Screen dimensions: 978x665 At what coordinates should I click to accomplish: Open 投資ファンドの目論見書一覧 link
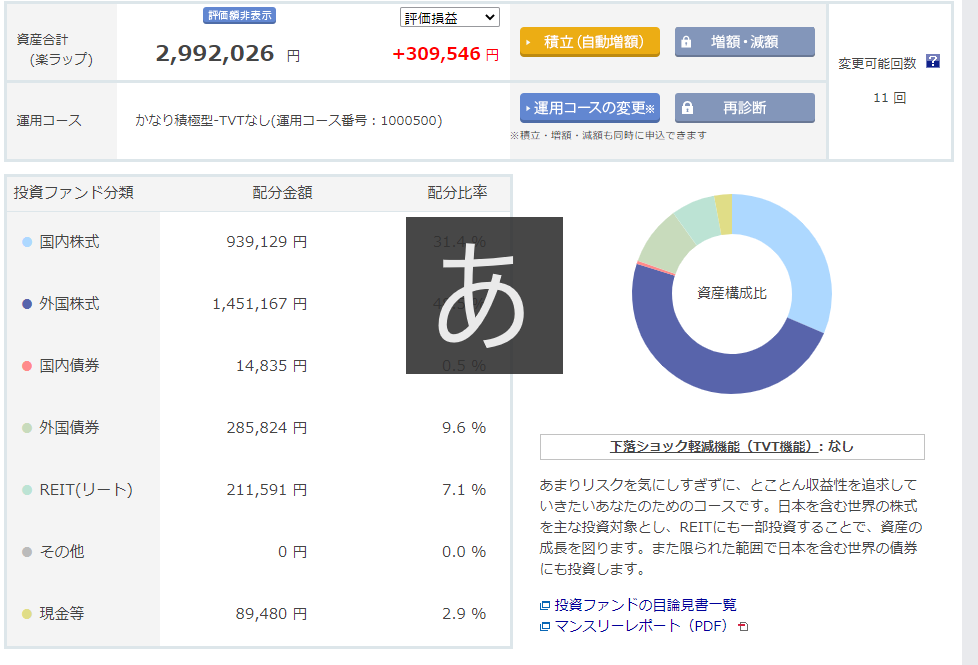pos(645,605)
